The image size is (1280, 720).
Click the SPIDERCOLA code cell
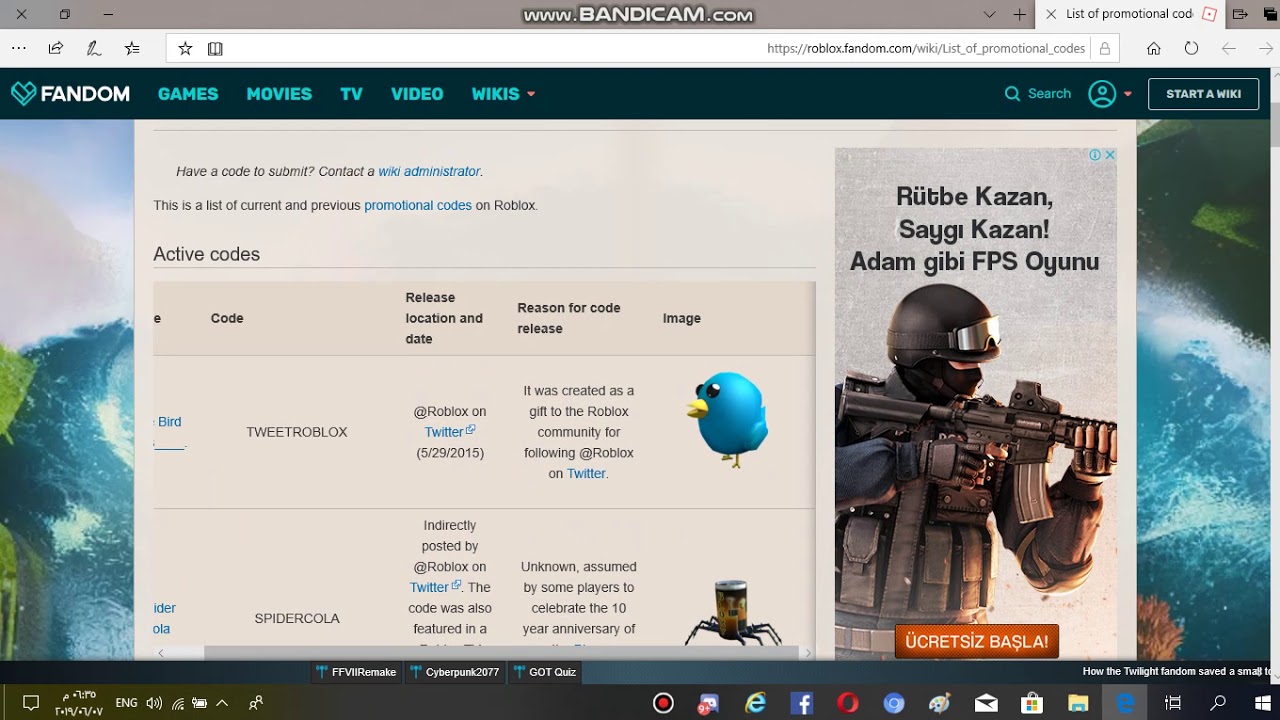pyautogui.click(x=297, y=618)
